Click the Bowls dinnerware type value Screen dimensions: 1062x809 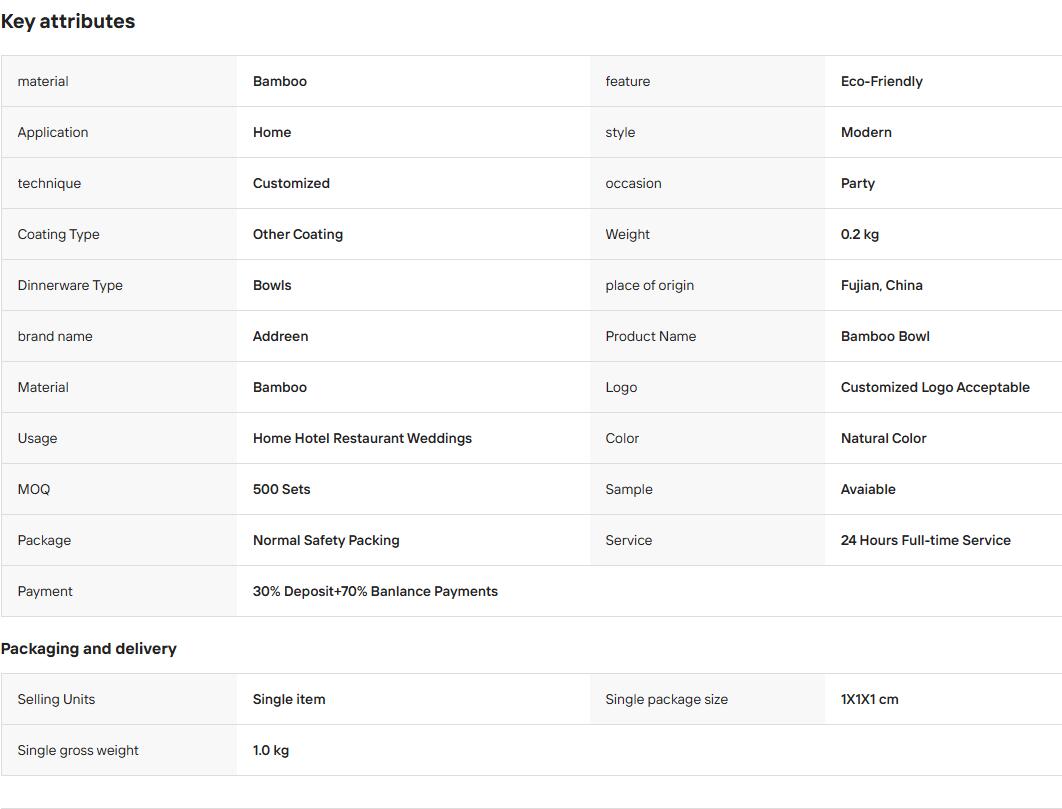[x=272, y=285]
